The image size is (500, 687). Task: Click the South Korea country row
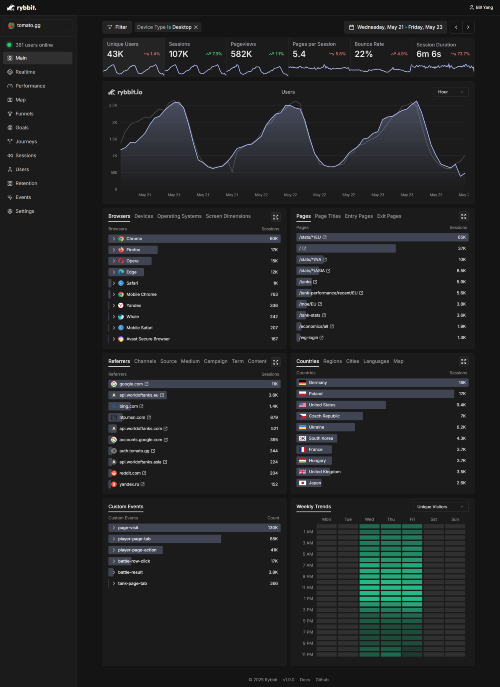(x=383, y=439)
